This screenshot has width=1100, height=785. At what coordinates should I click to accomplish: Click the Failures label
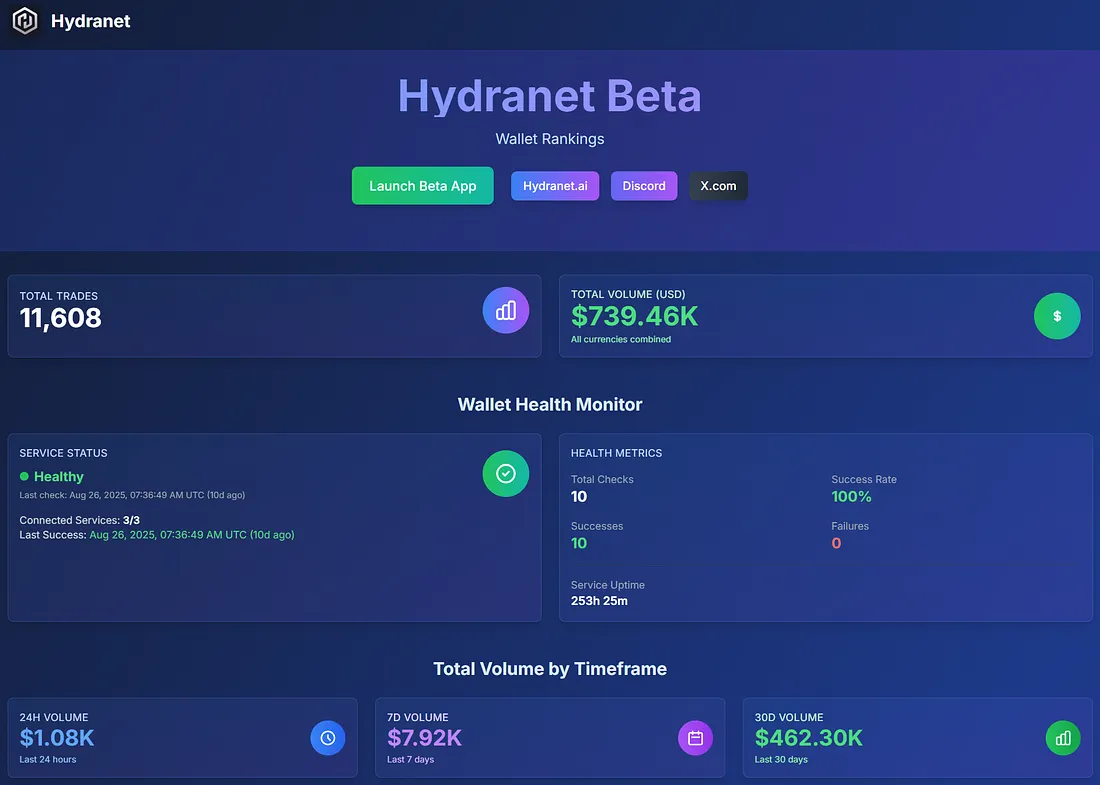click(x=850, y=526)
